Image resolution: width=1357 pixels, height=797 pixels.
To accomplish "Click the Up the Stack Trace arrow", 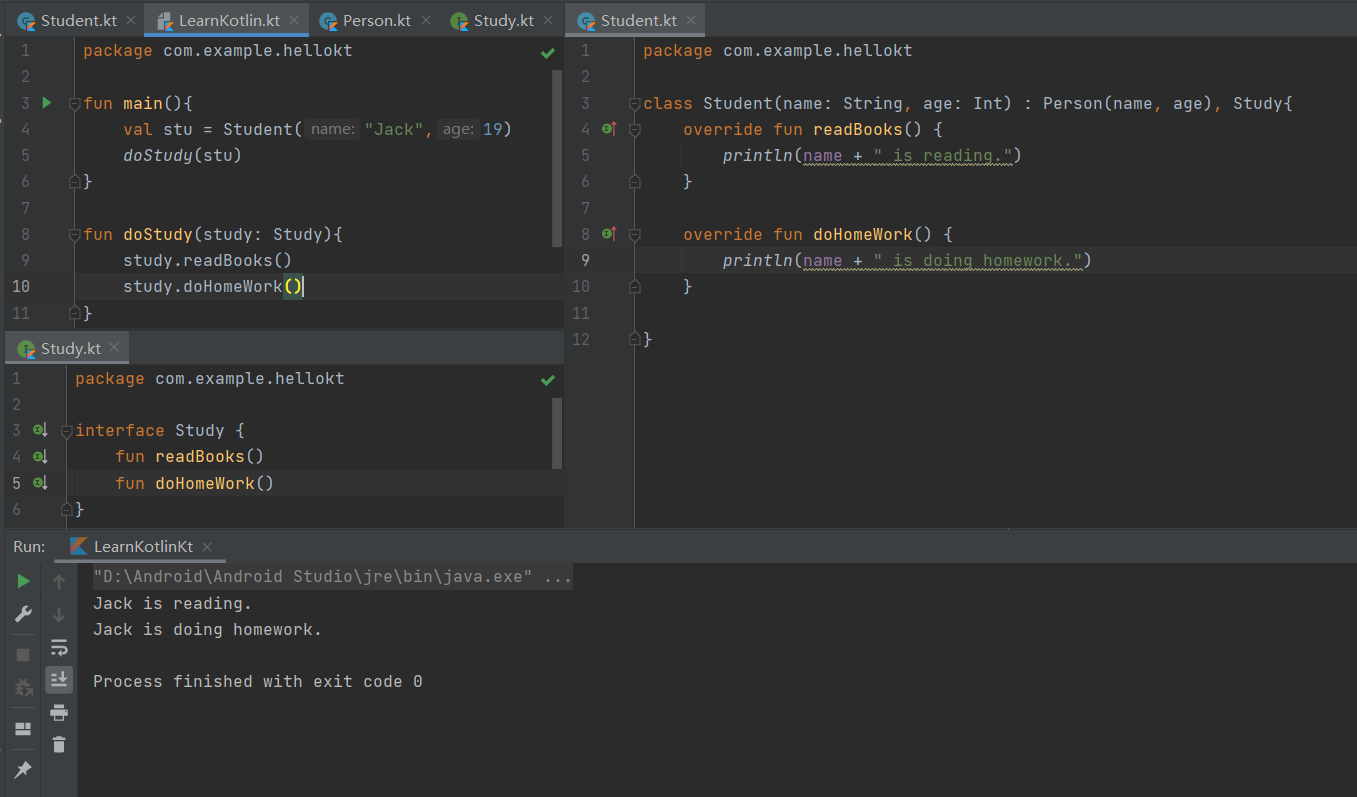I will tap(59, 581).
